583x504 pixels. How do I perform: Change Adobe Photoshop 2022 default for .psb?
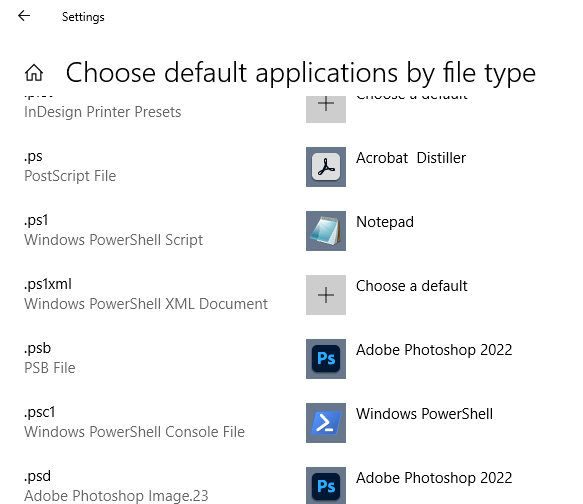(434, 350)
